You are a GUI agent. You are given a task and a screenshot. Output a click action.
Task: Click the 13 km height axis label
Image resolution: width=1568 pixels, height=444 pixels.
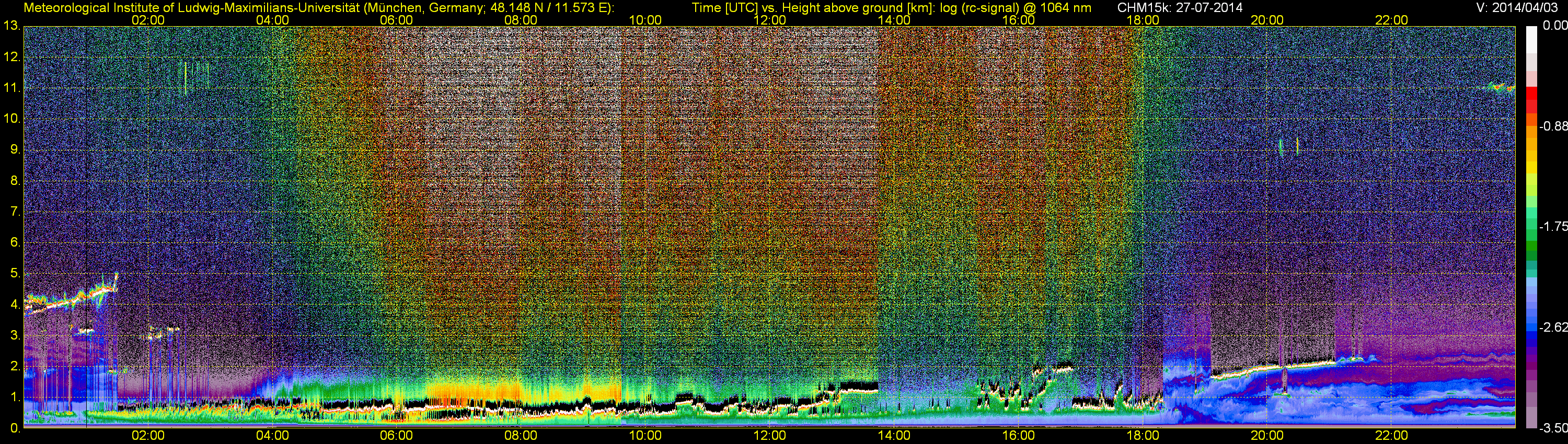11,26
